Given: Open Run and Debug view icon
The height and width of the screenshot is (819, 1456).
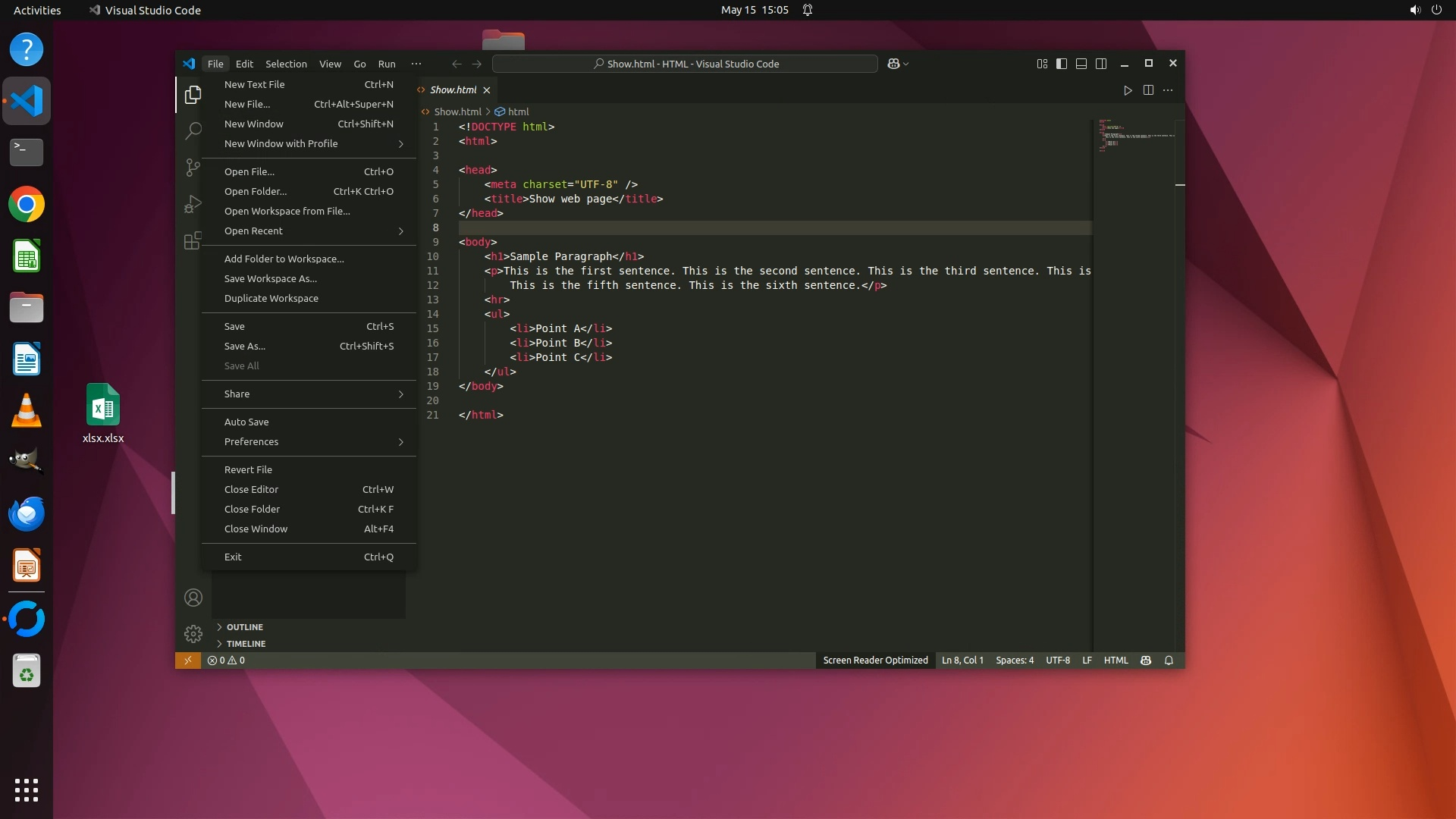Looking at the screenshot, I should tap(193, 204).
